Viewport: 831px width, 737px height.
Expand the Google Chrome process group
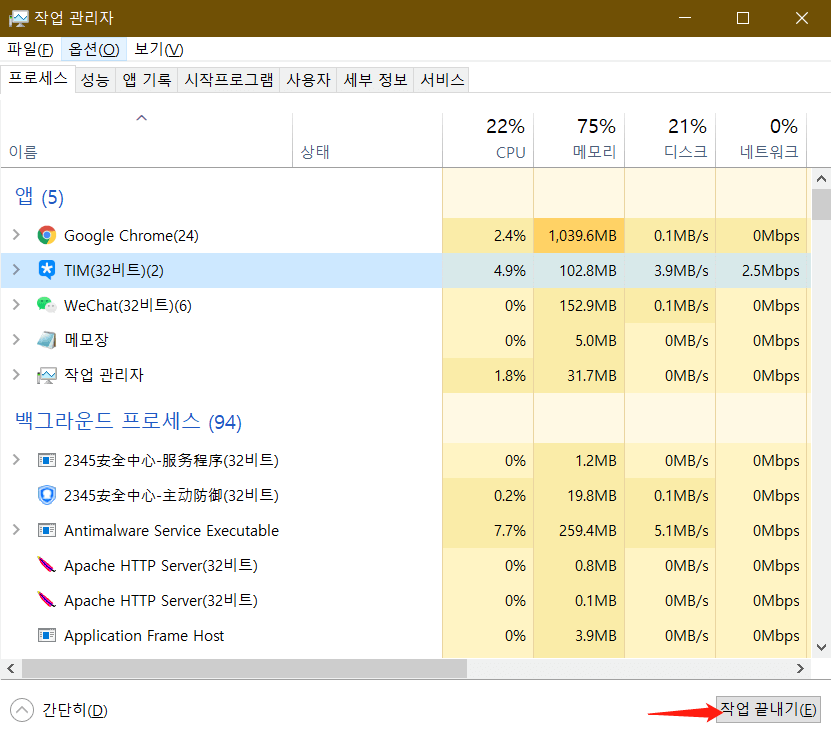tap(16, 235)
